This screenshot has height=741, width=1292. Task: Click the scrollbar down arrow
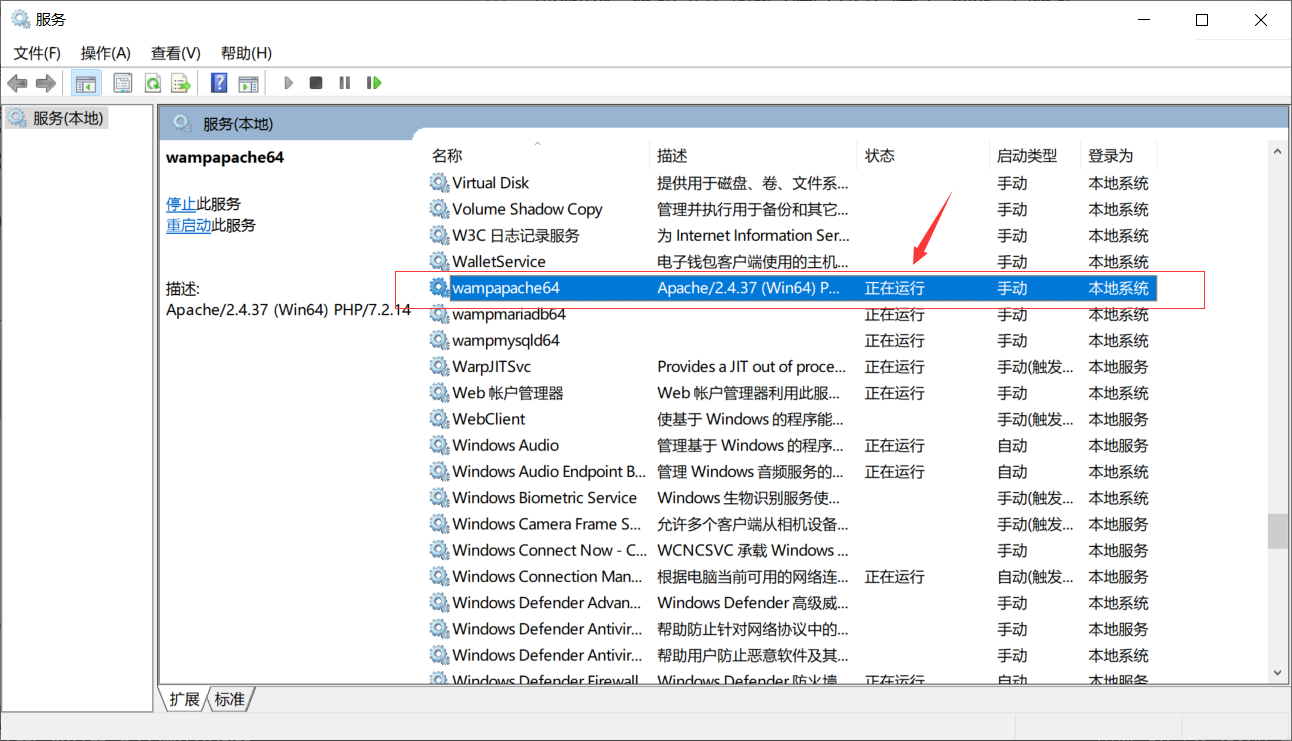point(1277,673)
